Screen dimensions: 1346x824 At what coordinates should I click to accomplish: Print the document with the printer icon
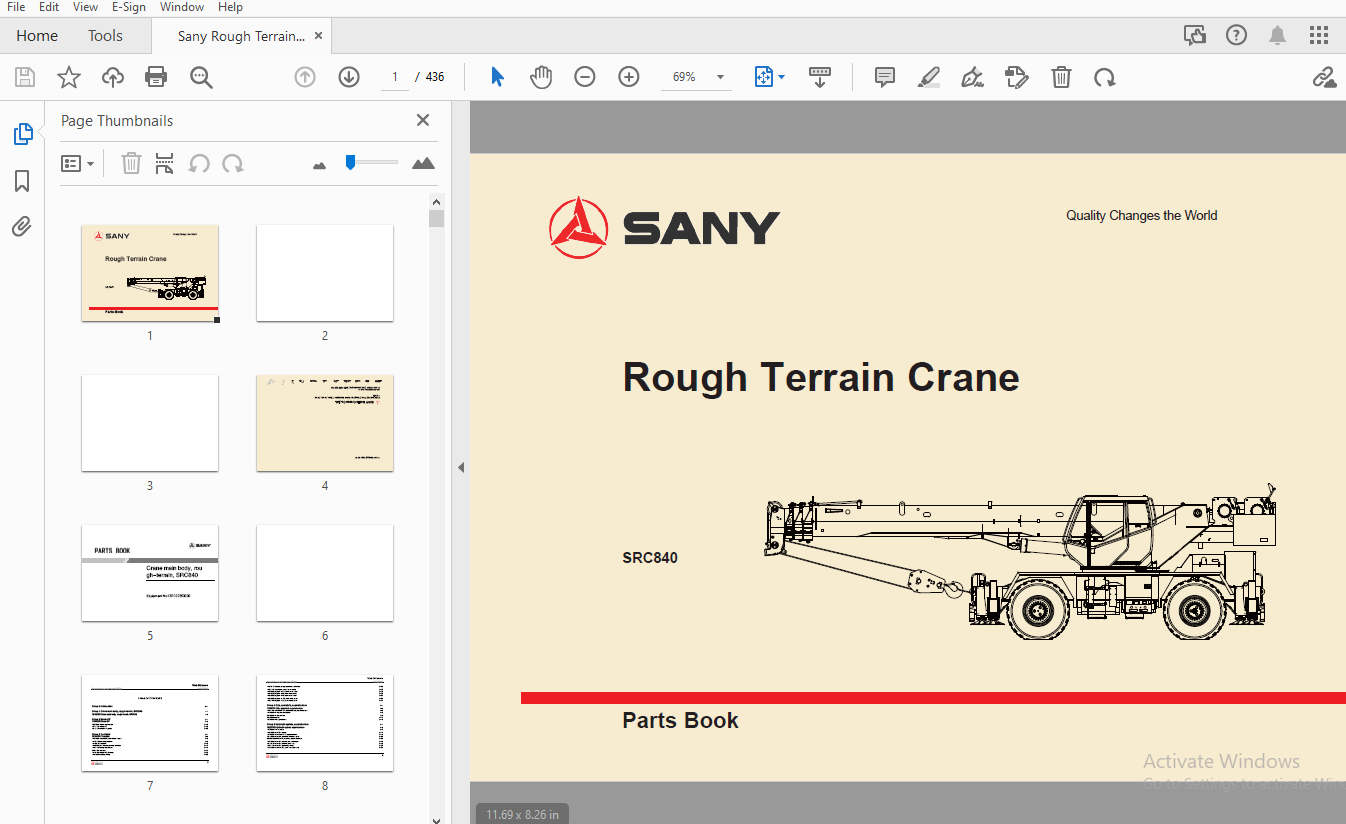tap(156, 77)
